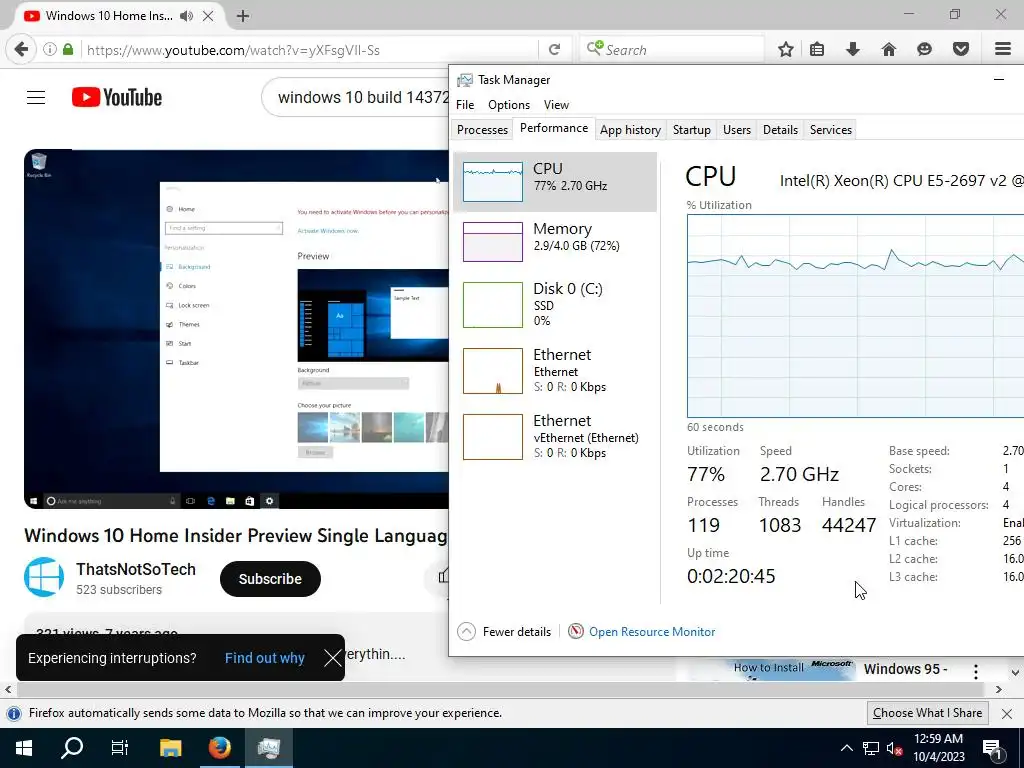Minimize the Task Manager window

pyautogui.click(x=999, y=80)
